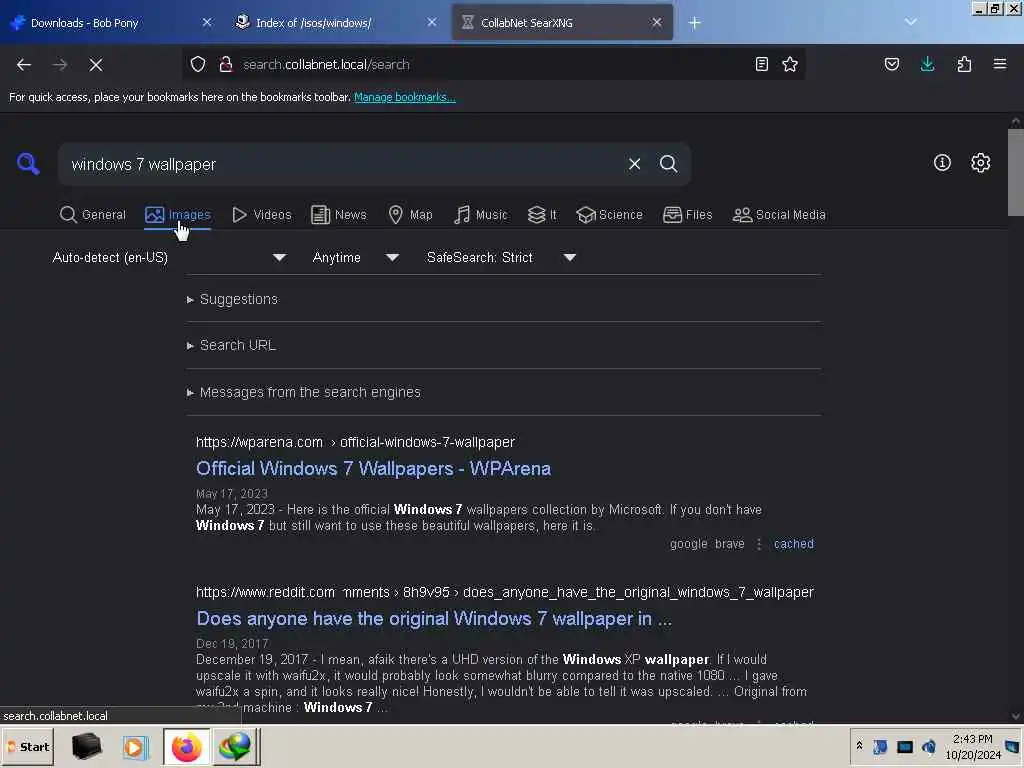The image size is (1024, 768).
Task: Select the Music search category
Action: pos(480,215)
